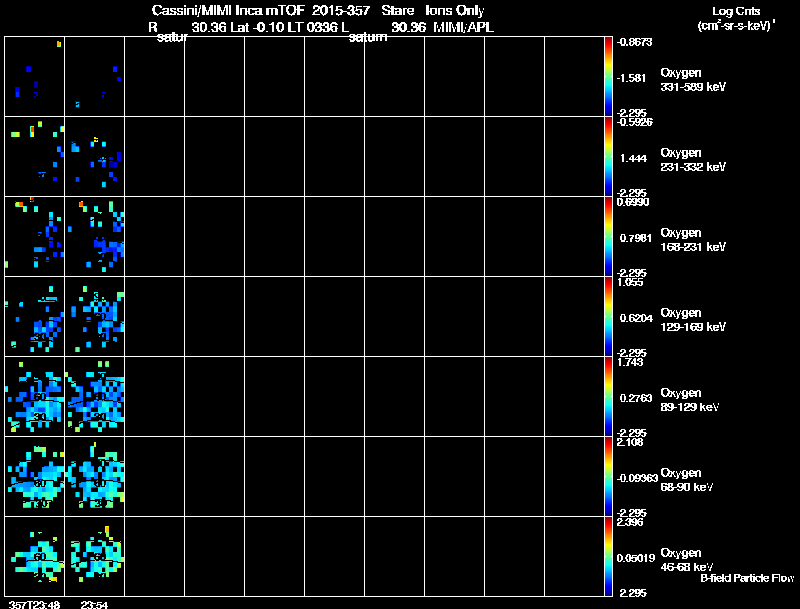Click the B-field Particle Flow text
800x609 pixels.
(747, 578)
